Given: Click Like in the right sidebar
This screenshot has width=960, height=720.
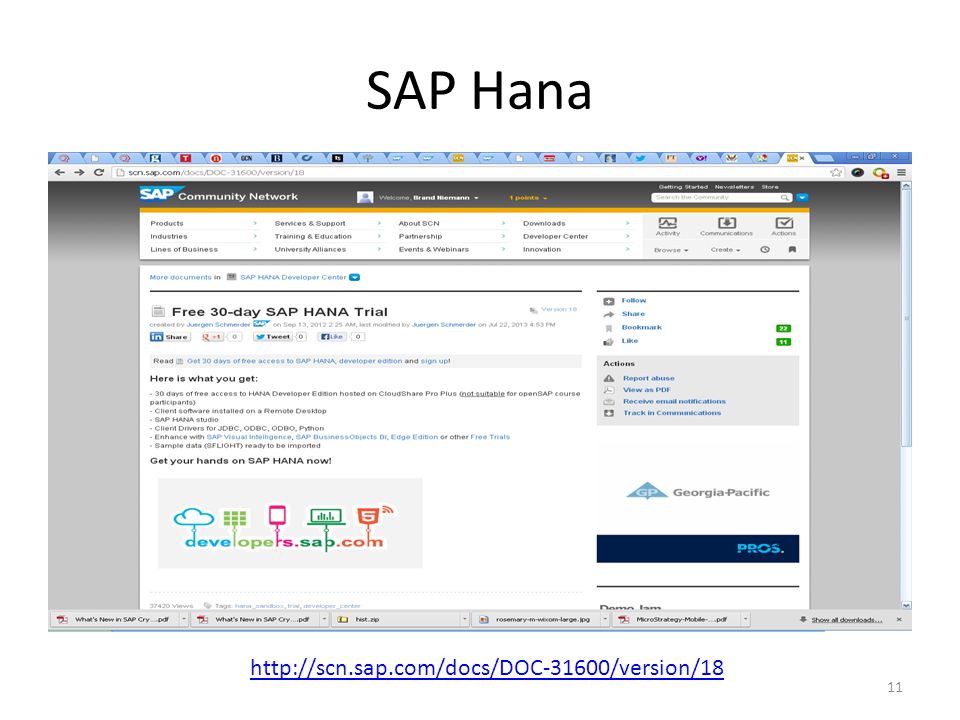Looking at the screenshot, I should [x=629, y=341].
